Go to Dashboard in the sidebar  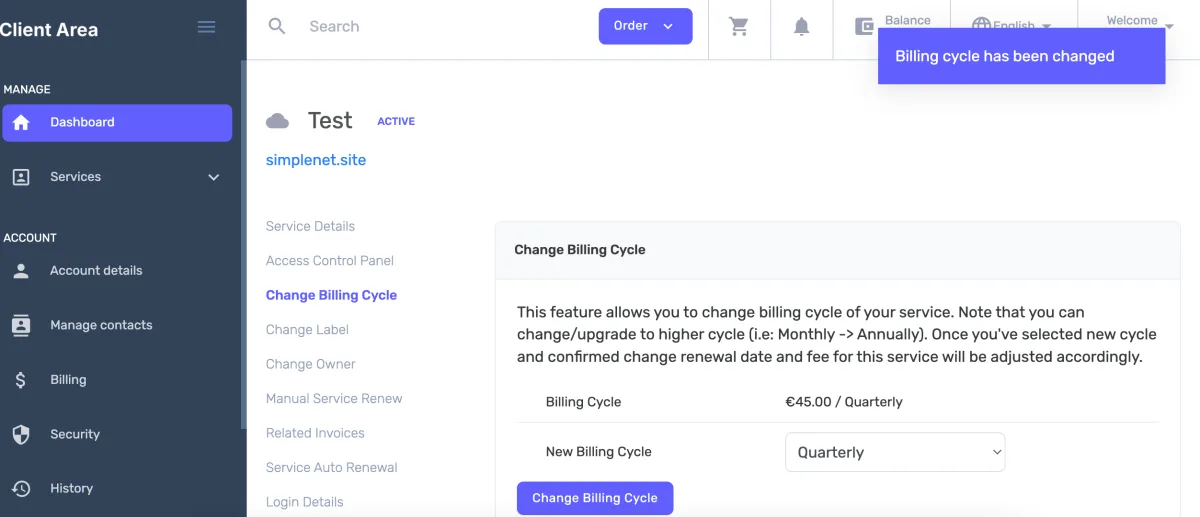point(117,122)
